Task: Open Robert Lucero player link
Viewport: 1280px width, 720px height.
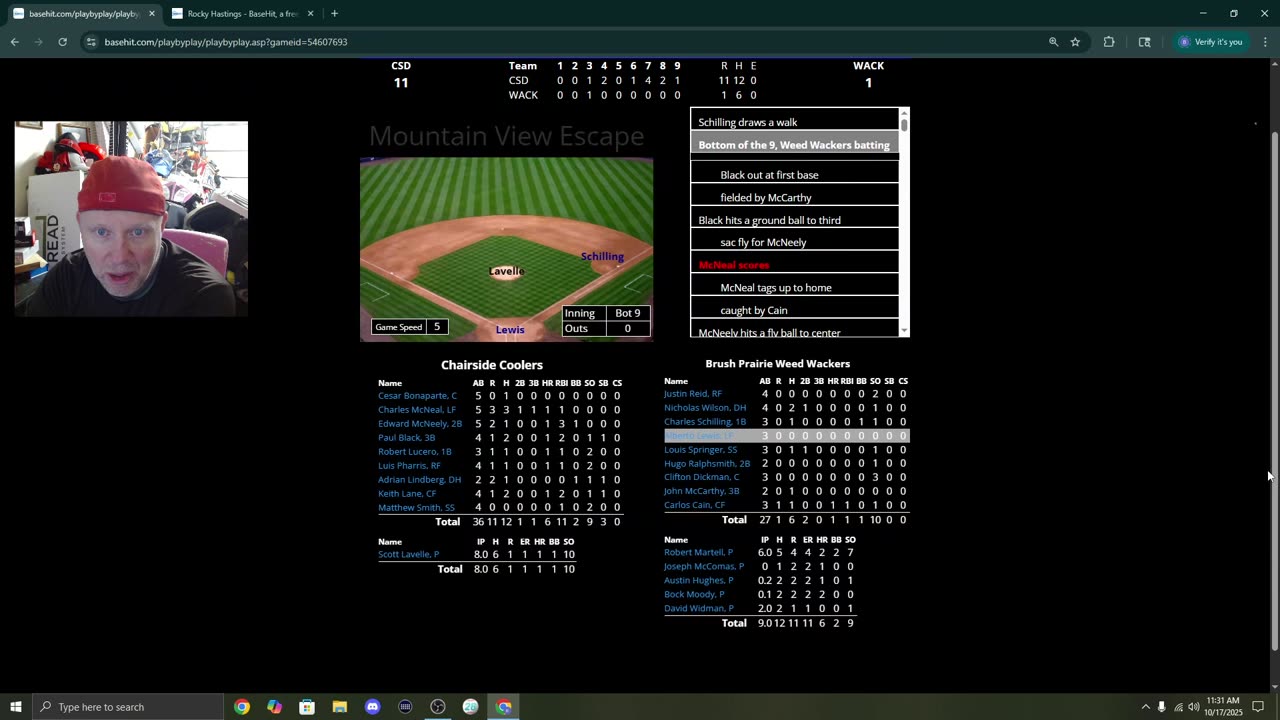Action: tap(415, 452)
